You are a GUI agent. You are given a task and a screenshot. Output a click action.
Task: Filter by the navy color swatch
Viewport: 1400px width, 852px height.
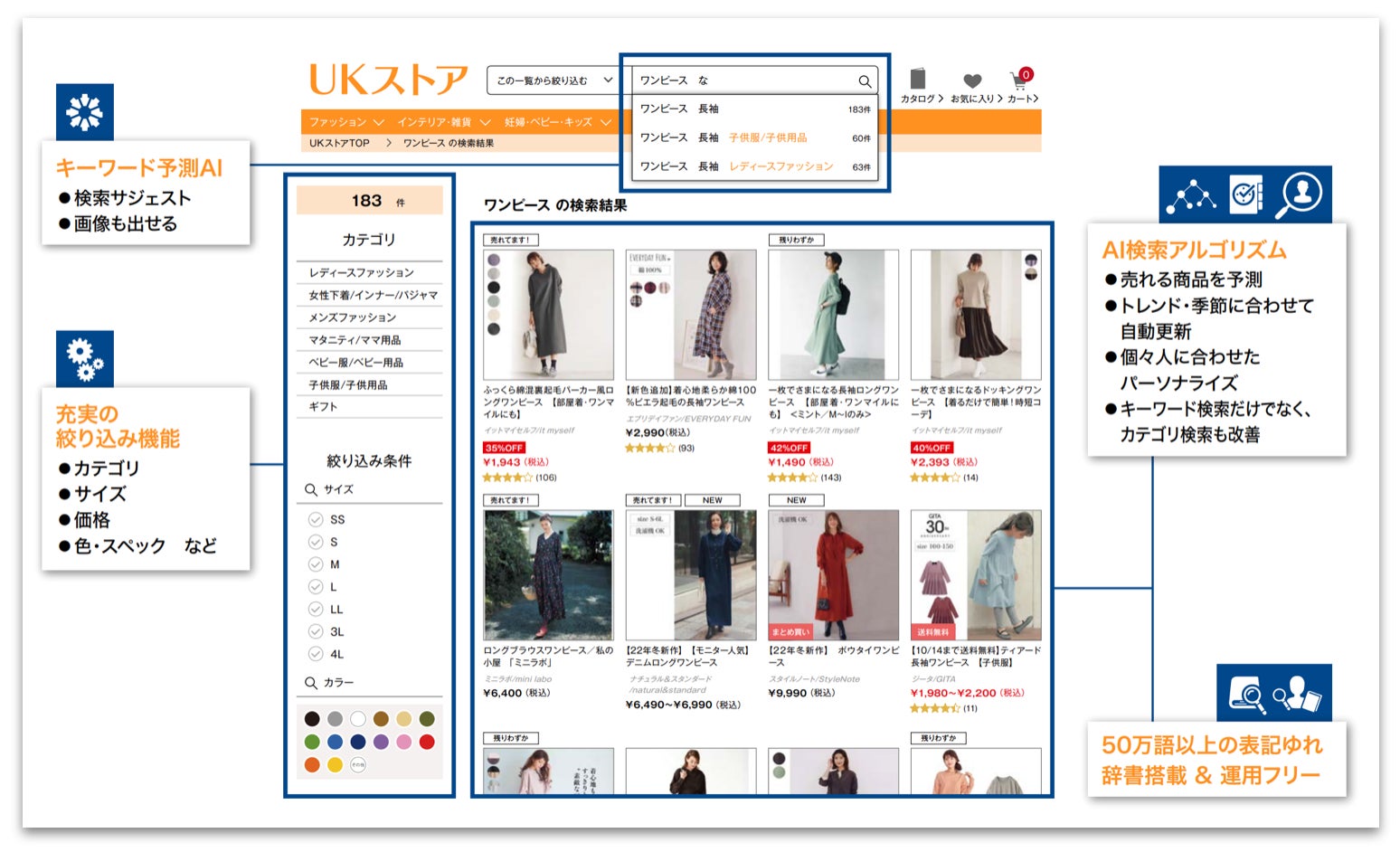[x=358, y=742]
